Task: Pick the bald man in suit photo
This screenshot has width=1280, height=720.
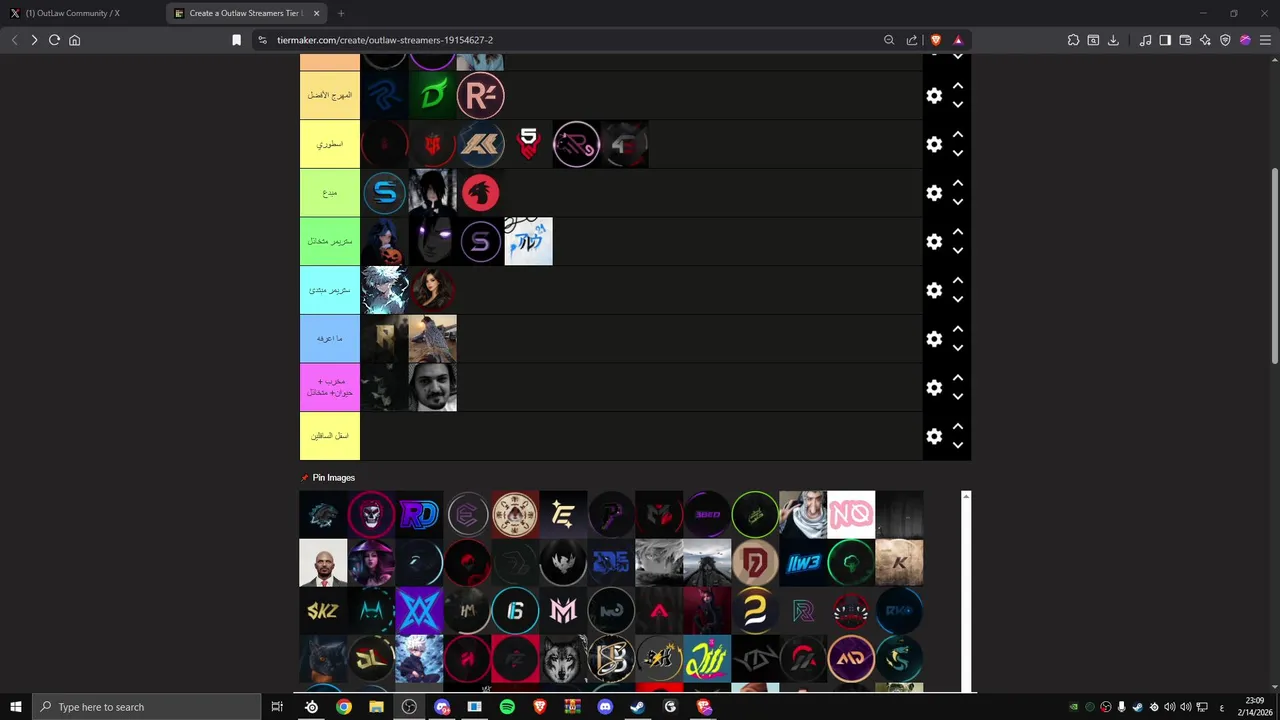Action: [323, 562]
